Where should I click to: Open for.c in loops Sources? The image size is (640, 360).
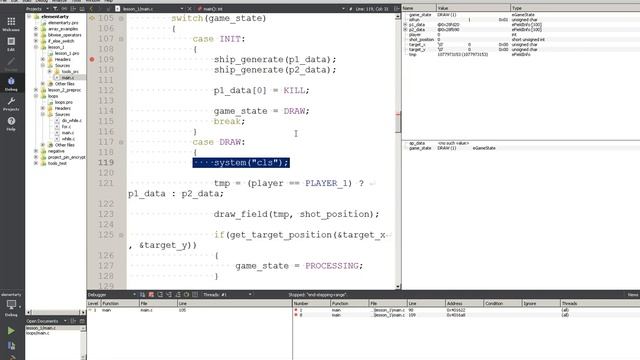point(66,127)
